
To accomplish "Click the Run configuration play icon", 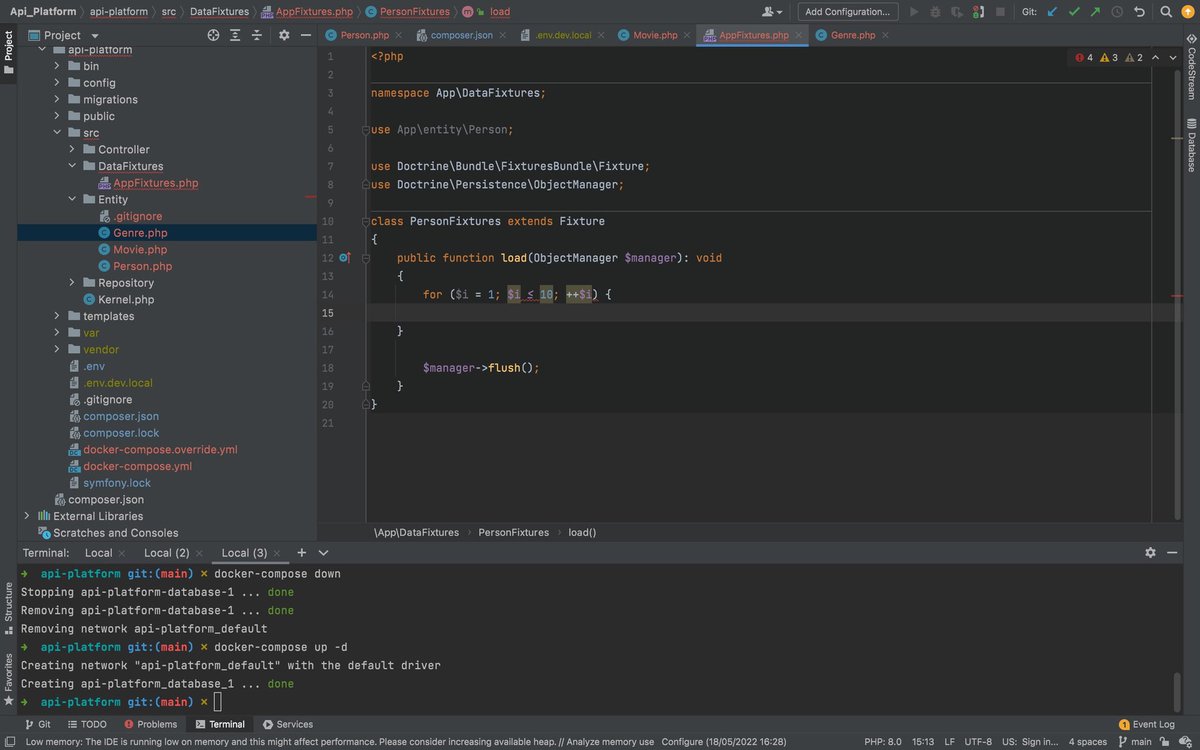I will (914, 12).
